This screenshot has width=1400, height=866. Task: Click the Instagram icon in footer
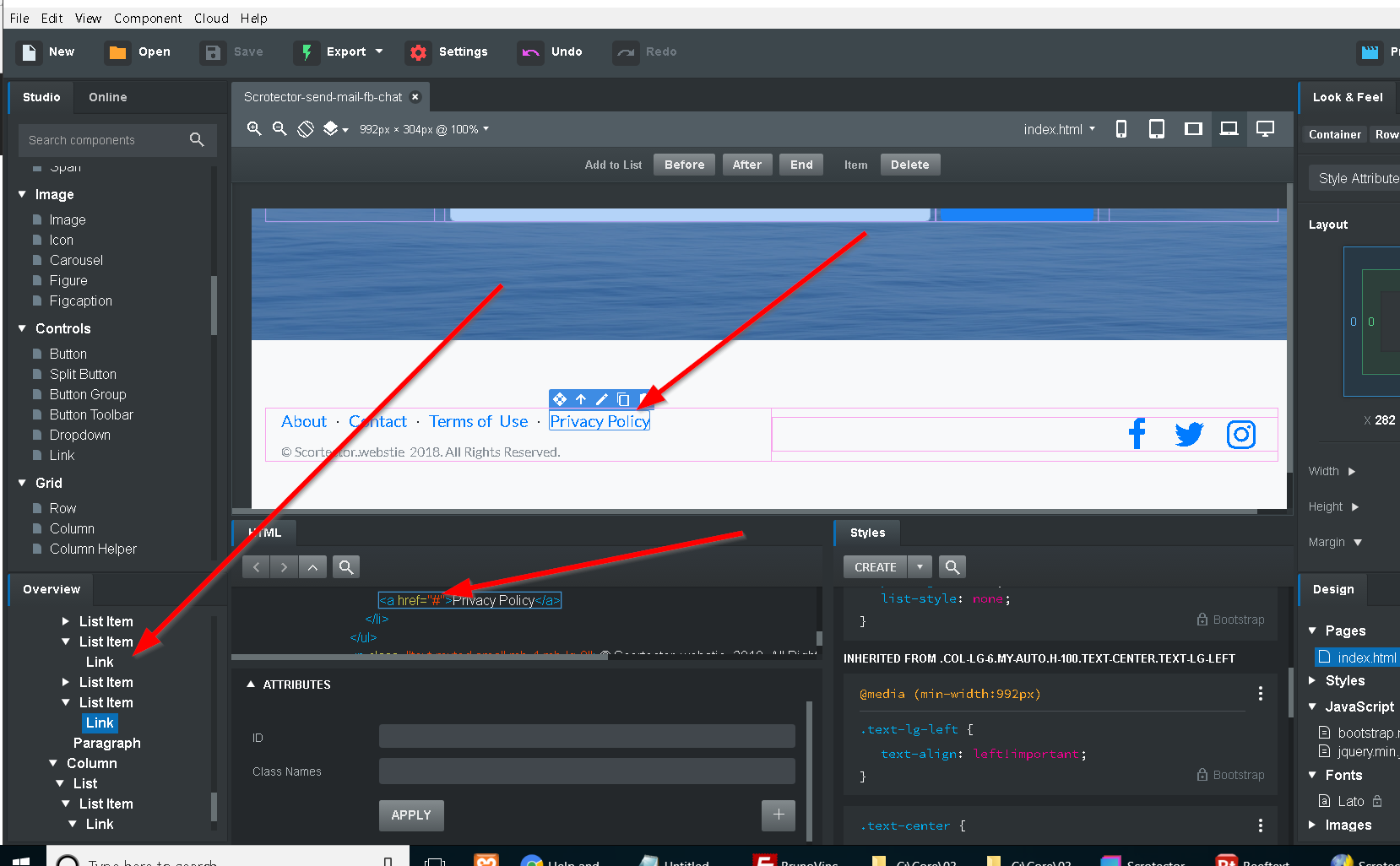tap(1241, 435)
